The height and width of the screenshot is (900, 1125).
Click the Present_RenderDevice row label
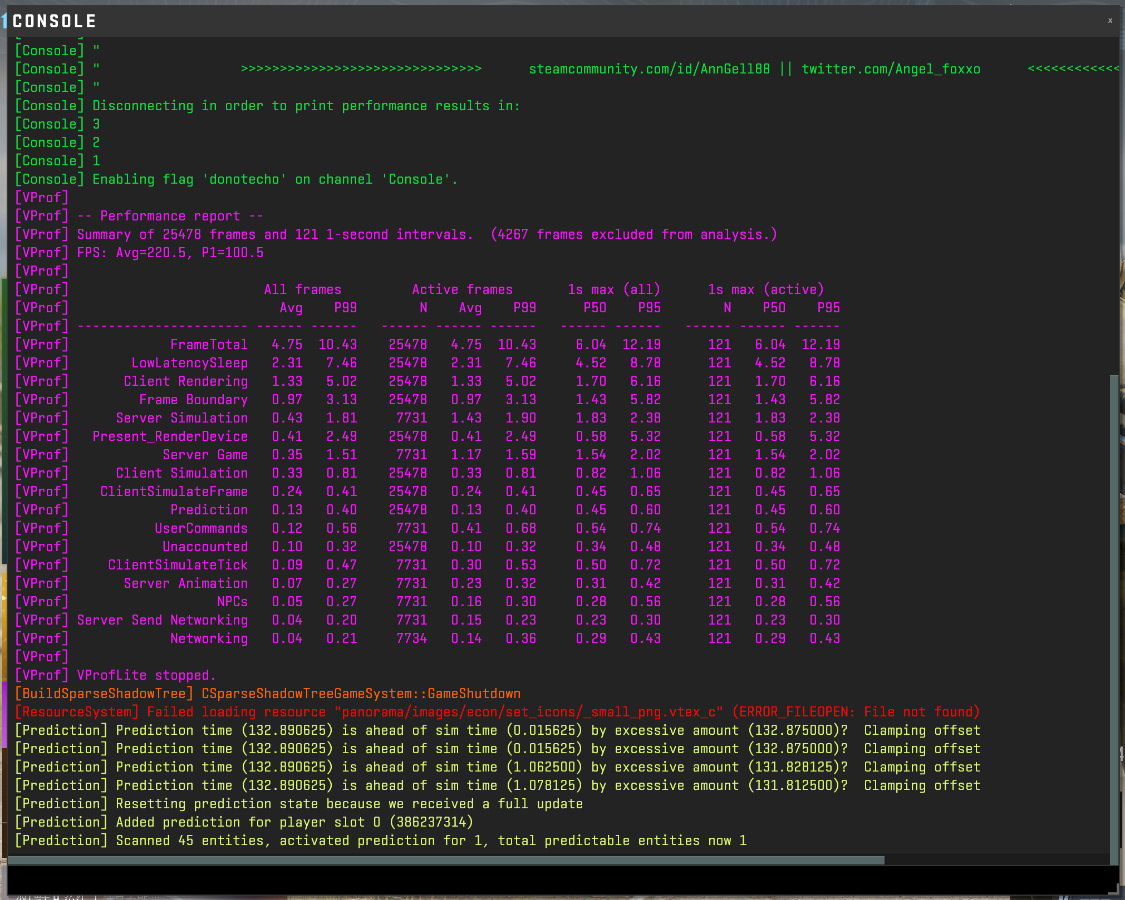point(170,436)
